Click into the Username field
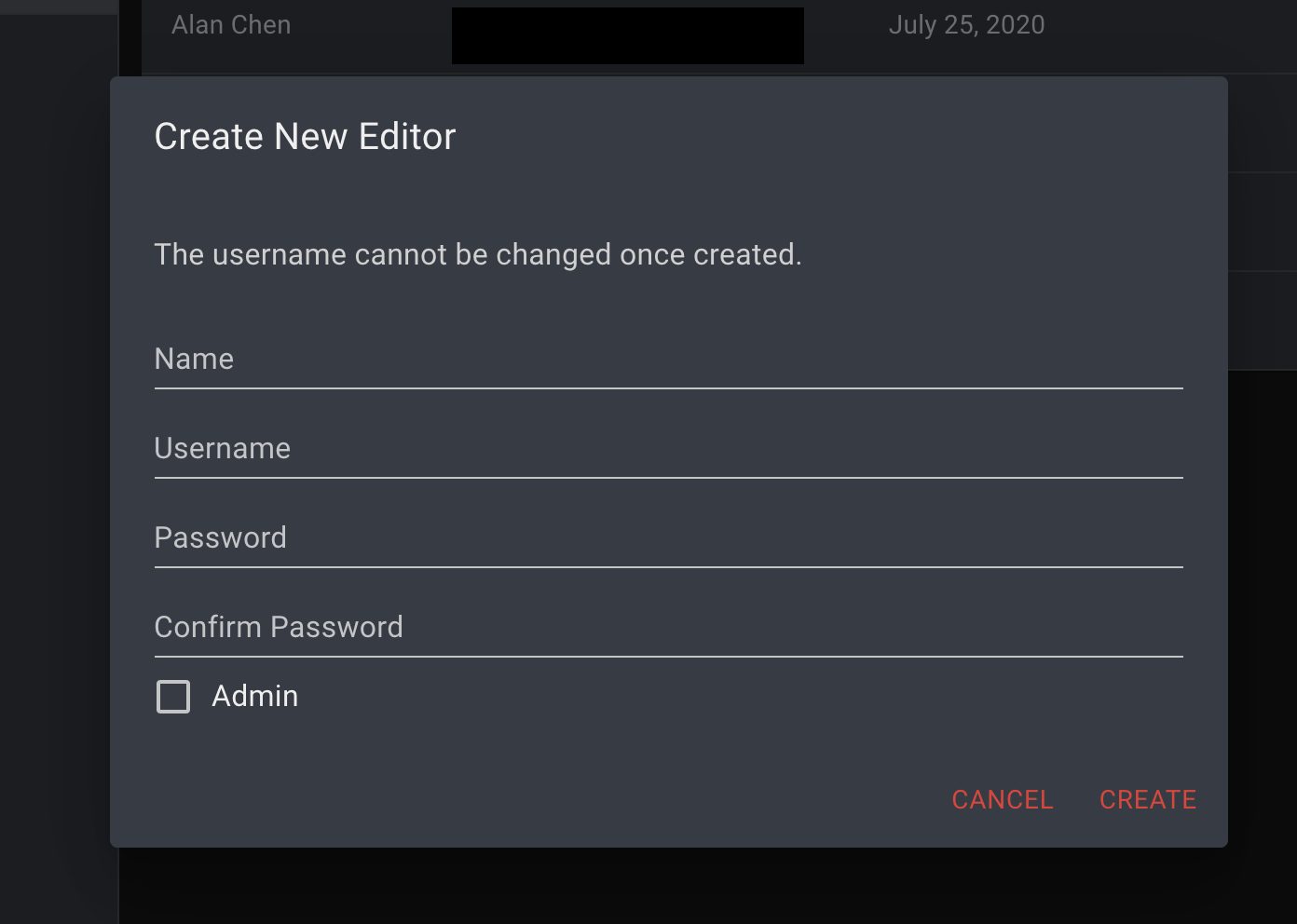This screenshot has height=924, width=1297. (x=667, y=450)
